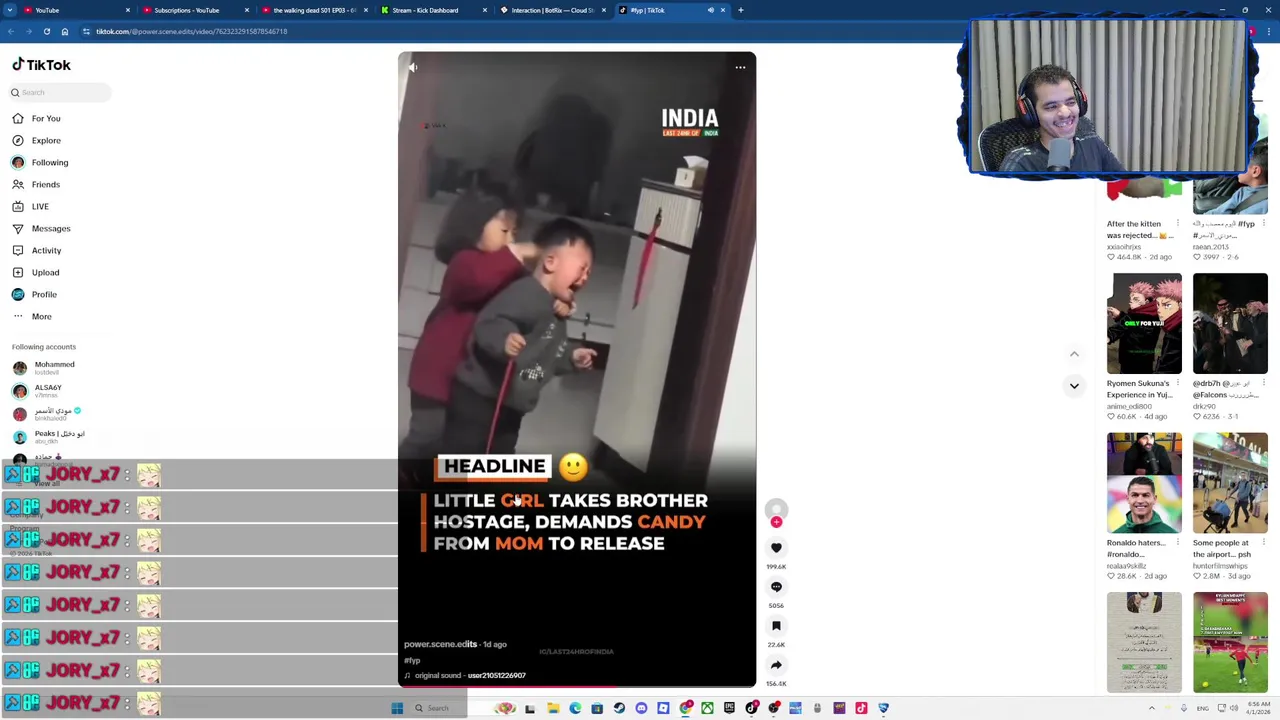Switch ENG input language in tray

click(1203, 708)
